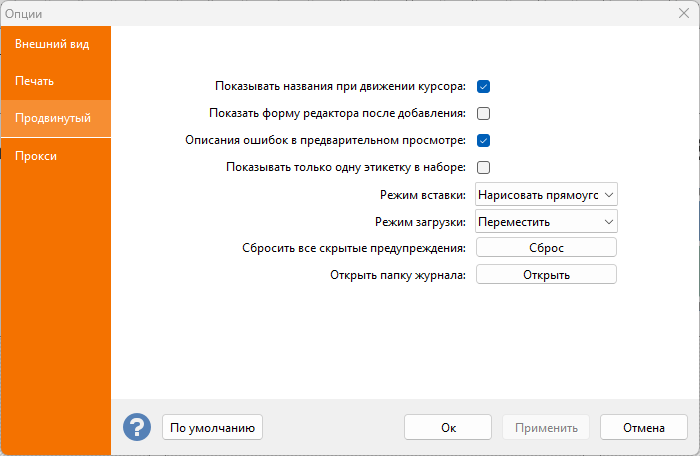Uncheck 'Описания ошибок в предварительном просмотре'
The image size is (700, 456).
[x=483, y=140]
